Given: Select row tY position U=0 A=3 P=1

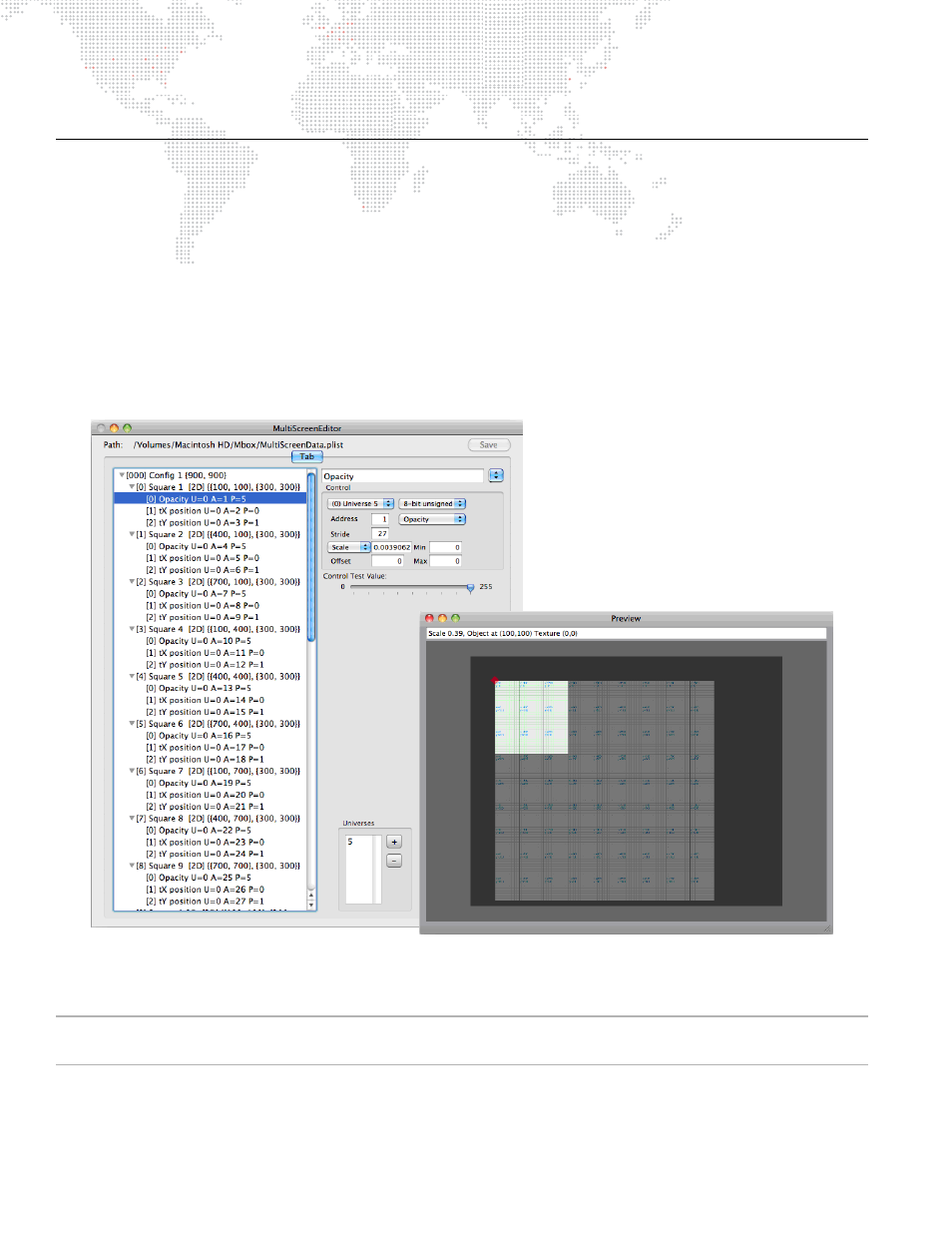Looking at the screenshot, I should [211, 523].
